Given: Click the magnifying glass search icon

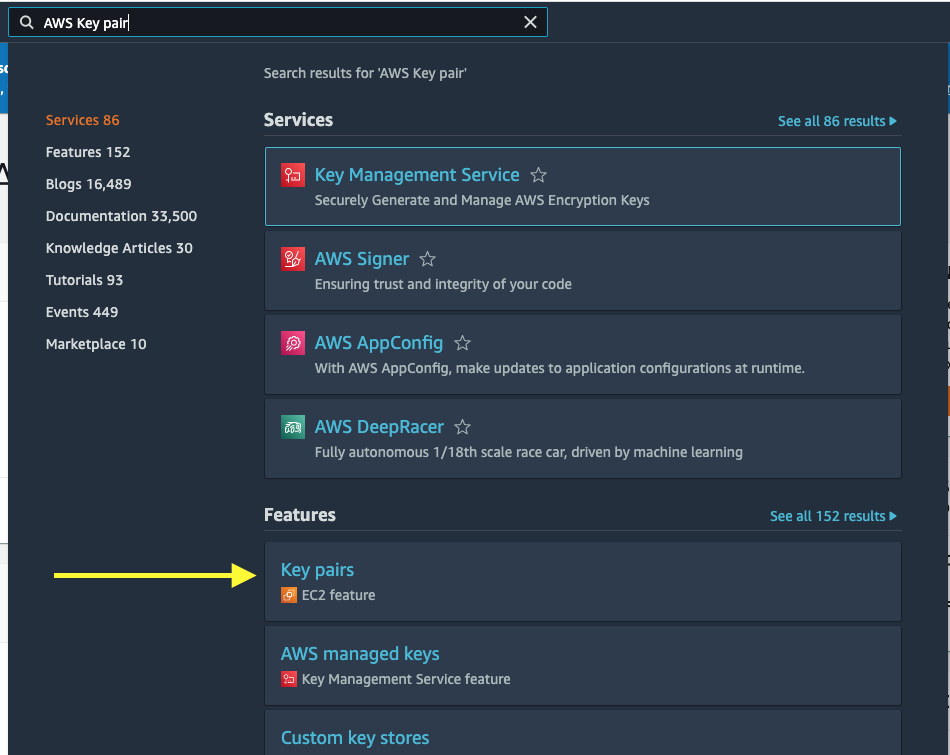Looking at the screenshot, I should pyautogui.click(x=25, y=21).
